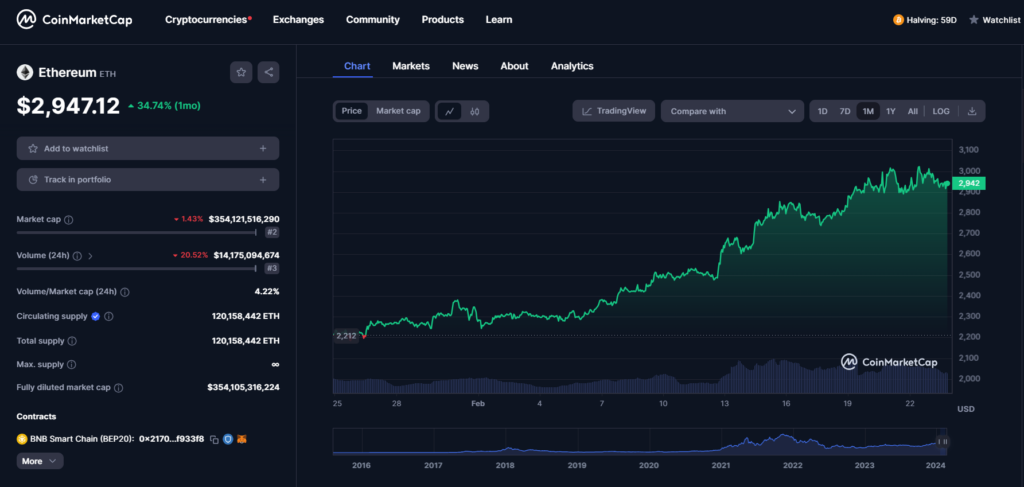The height and width of the screenshot is (487, 1024).
Task: Switch to the Markets tab
Action: (x=411, y=66)
